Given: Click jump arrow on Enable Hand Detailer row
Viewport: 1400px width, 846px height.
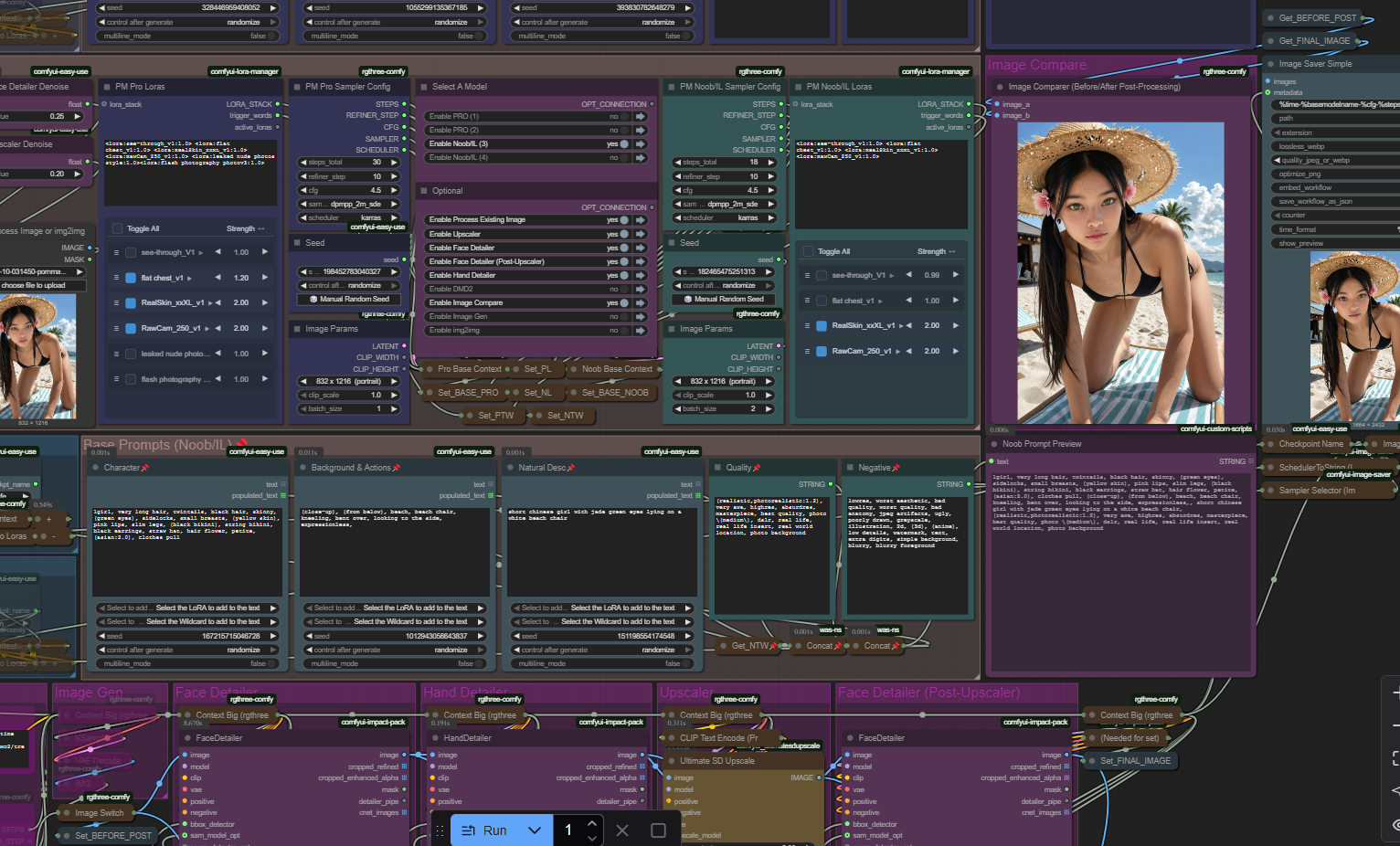Looking at the screenshot, I should pyautogui.click(x=641, y=275).
